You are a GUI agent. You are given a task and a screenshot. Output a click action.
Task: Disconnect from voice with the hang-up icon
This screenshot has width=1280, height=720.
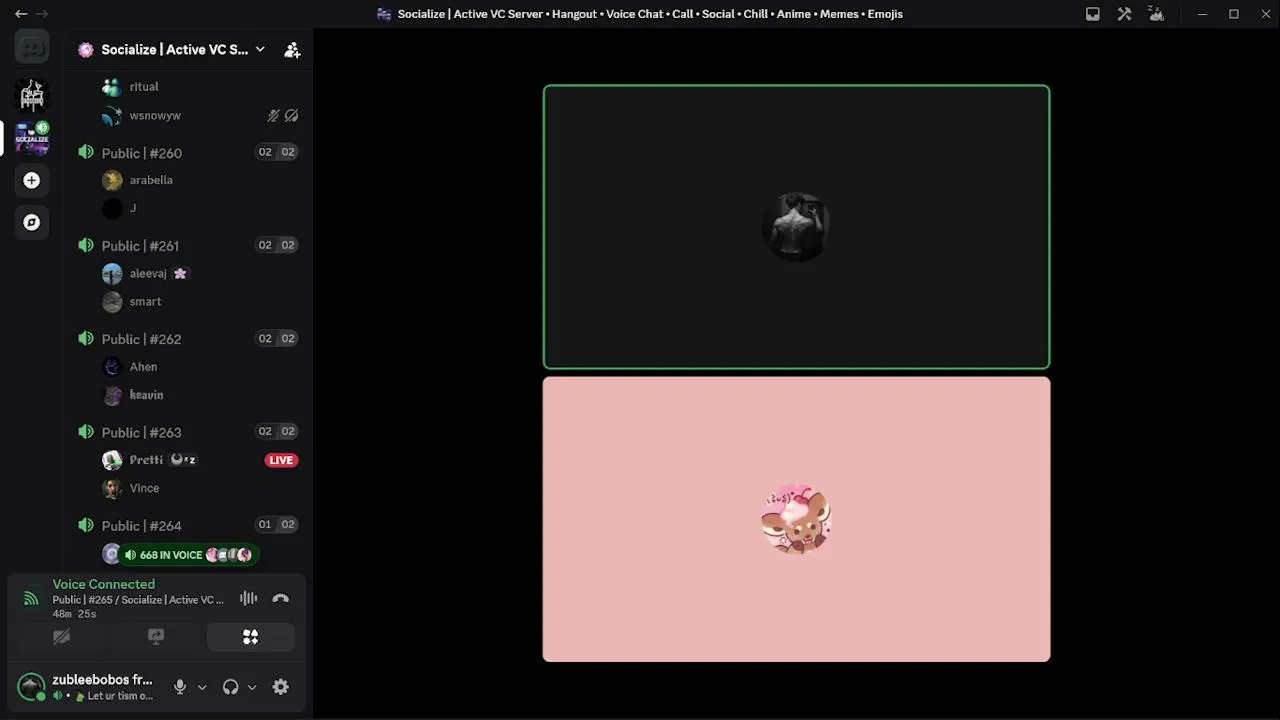[x=280, y=598]
